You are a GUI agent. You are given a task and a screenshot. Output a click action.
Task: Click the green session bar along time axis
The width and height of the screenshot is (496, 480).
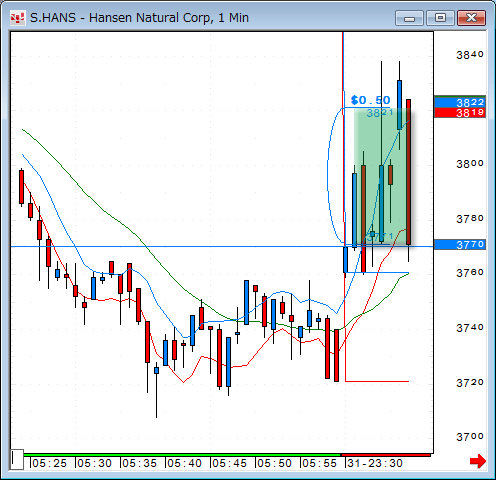182,455
